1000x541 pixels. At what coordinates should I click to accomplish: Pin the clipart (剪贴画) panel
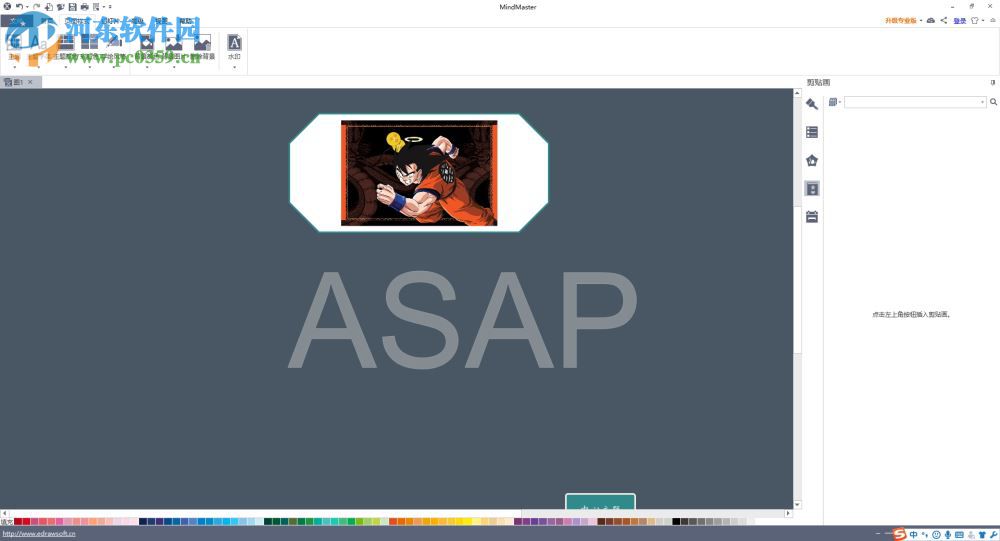(993, 82)
